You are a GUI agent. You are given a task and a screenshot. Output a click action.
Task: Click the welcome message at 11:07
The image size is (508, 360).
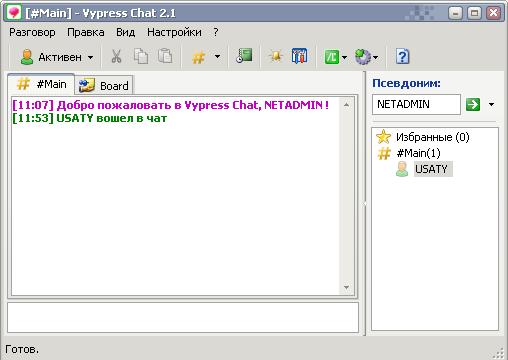[170, 105]
